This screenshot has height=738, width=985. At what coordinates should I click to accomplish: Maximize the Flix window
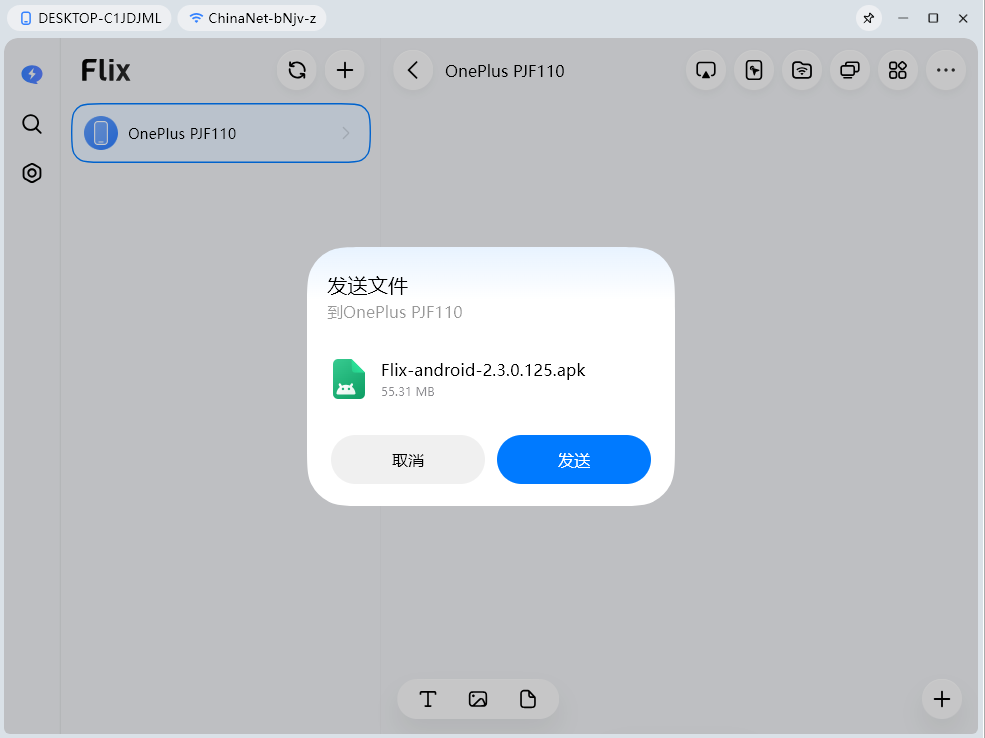933,18
